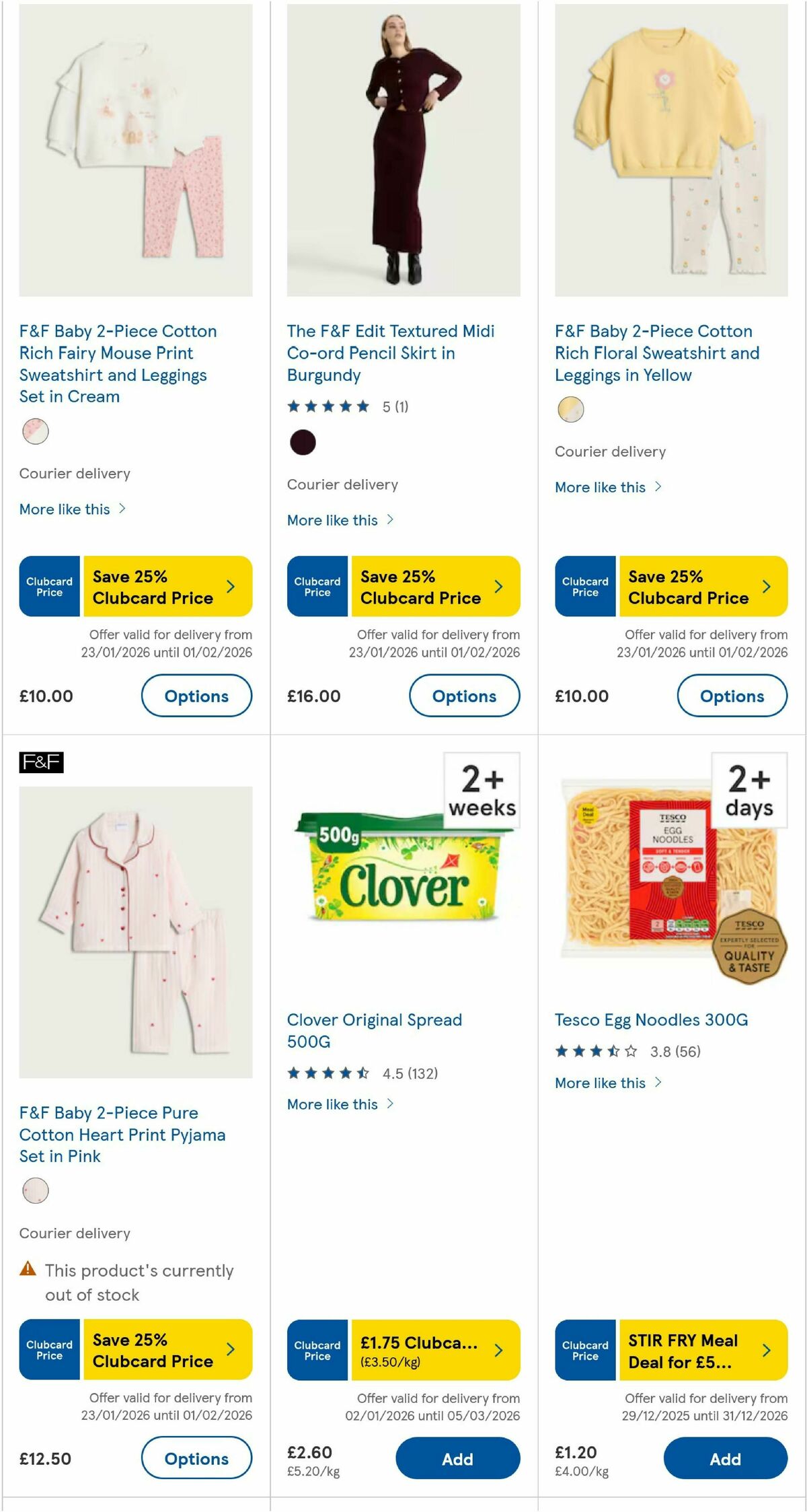Select the pink swatch under heart print pyjama set
Viewport: 807px width, 1512px height.
click(x=36, y=1191)
